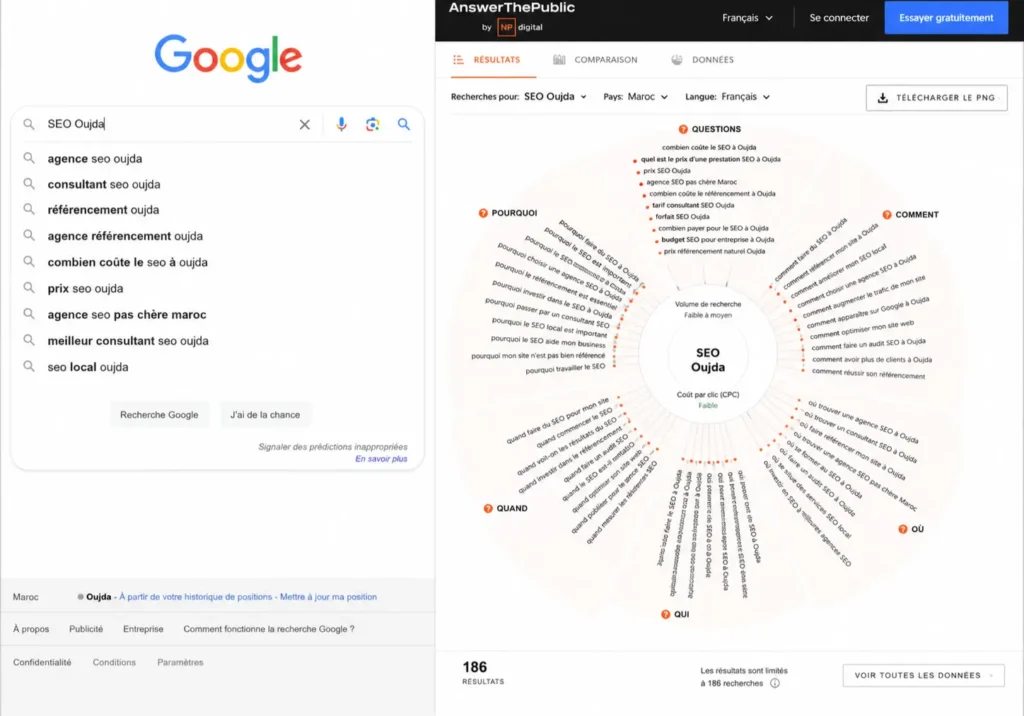The height and width of the screenshot is (716, 1024).
Task: Click into the Google search field with 'SEO Oujda'
Action: coord(170,124)
